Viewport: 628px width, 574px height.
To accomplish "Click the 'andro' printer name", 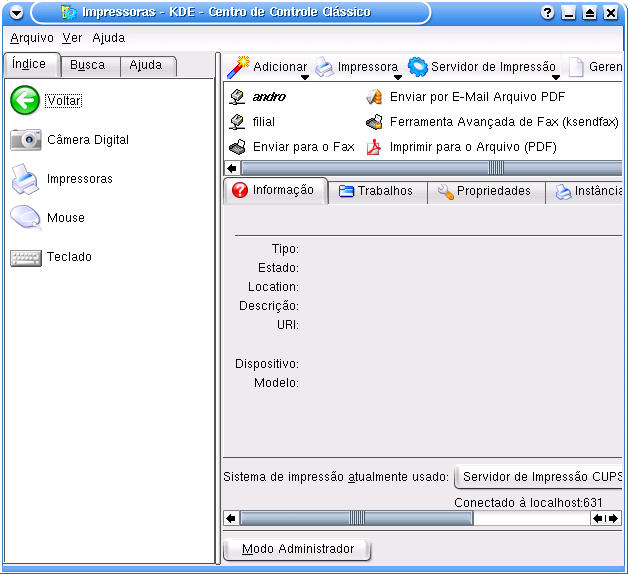I will (x=269, y=97).
